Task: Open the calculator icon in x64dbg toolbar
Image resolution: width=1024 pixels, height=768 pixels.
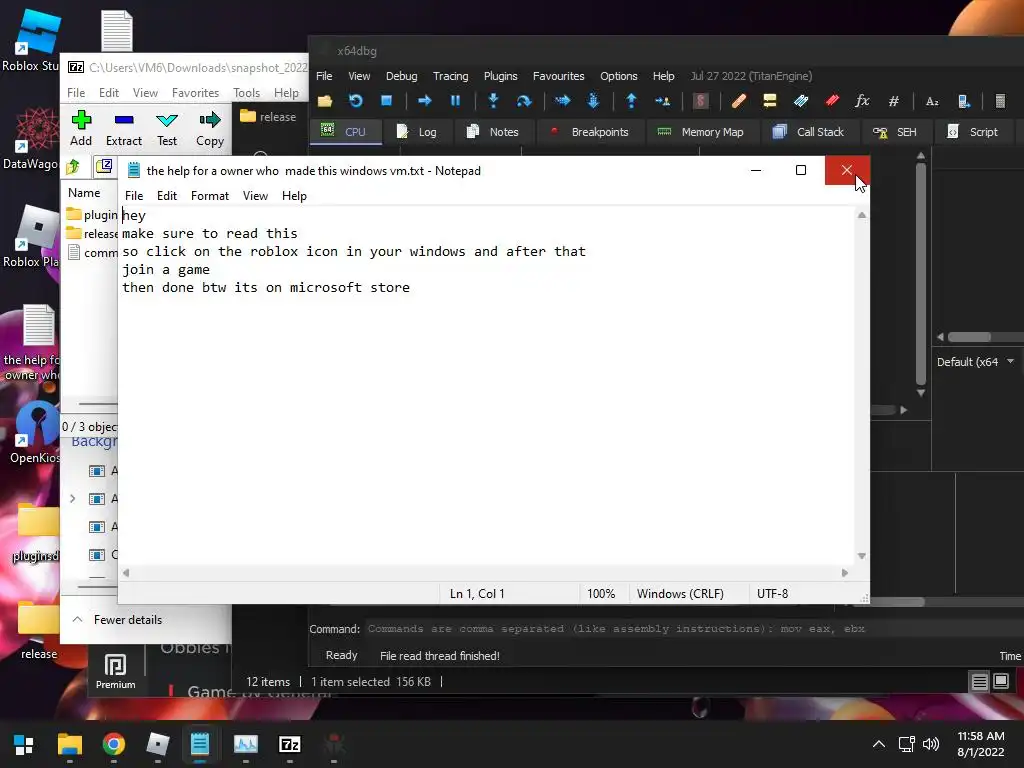Action: click(x=1000, y=101)
